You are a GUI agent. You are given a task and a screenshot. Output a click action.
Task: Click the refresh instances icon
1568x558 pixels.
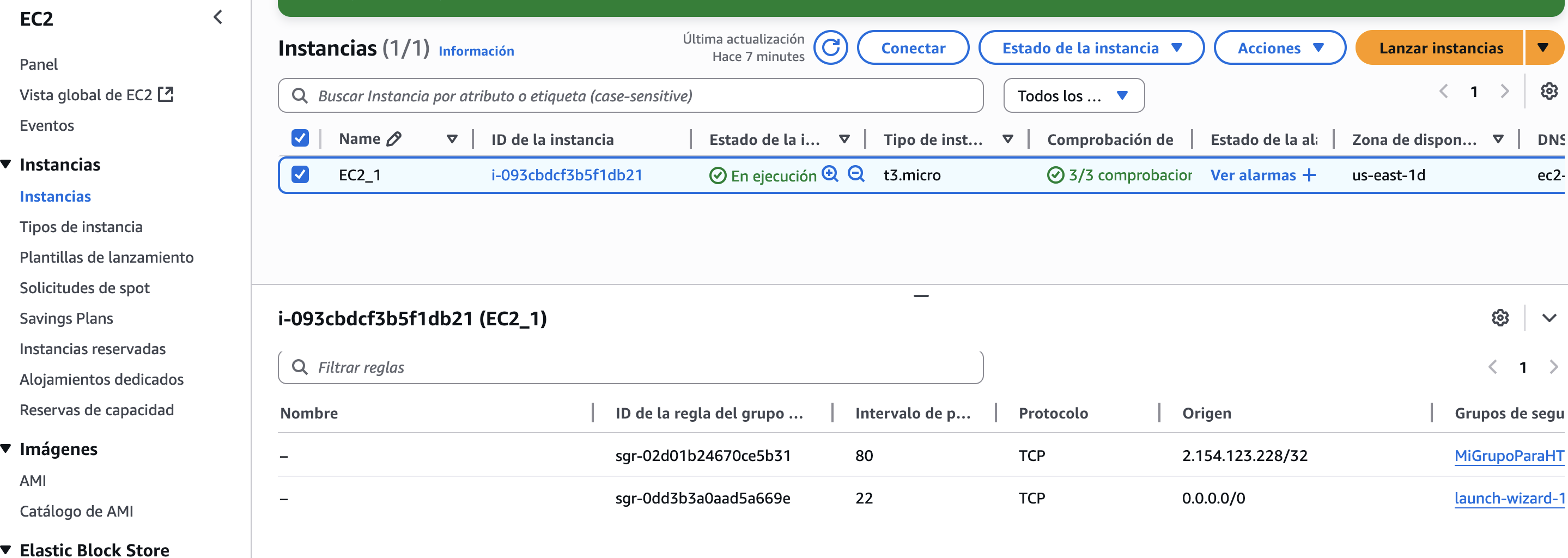831,47
